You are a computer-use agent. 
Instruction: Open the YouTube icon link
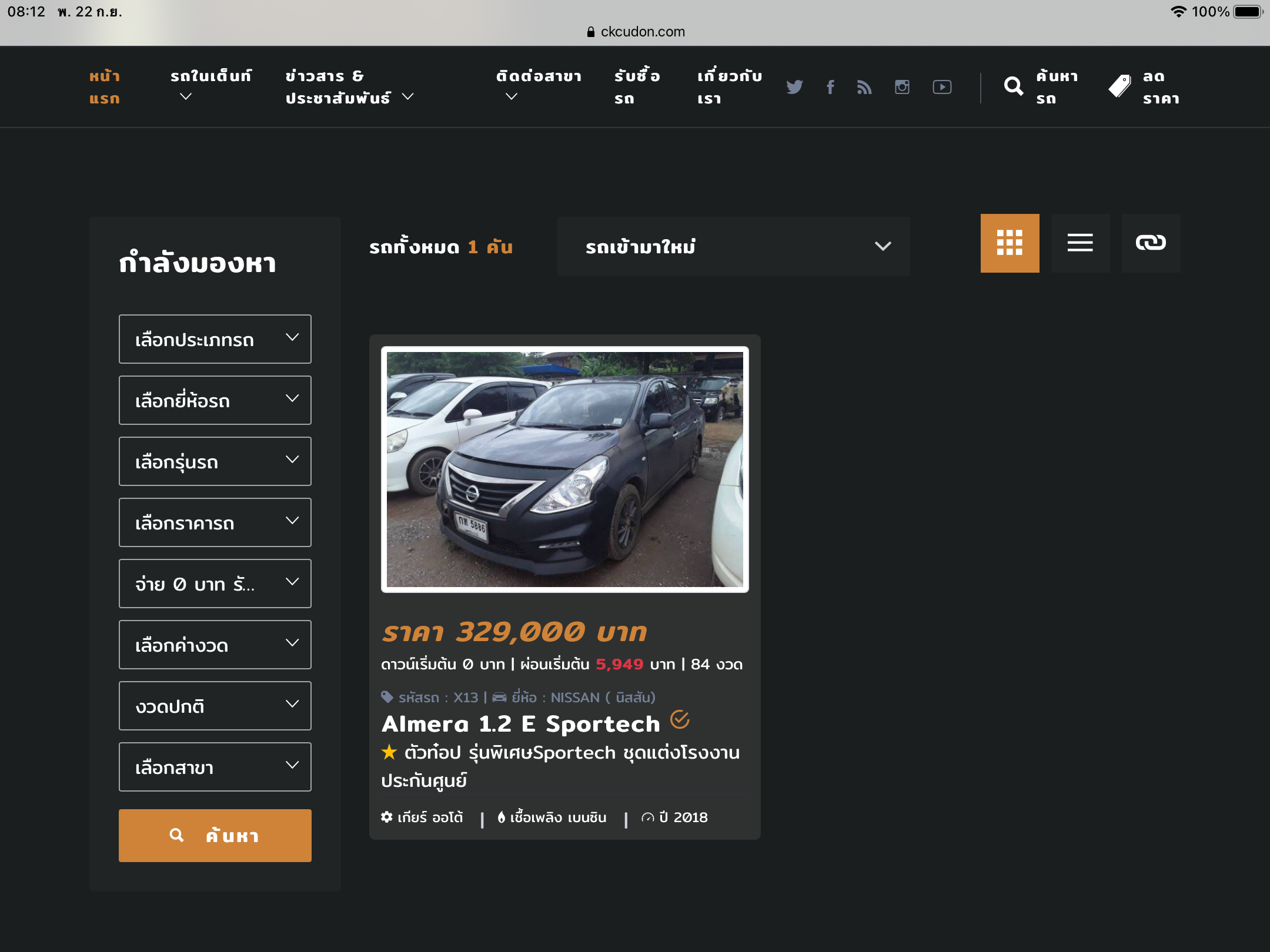click(x=942, y=87)
